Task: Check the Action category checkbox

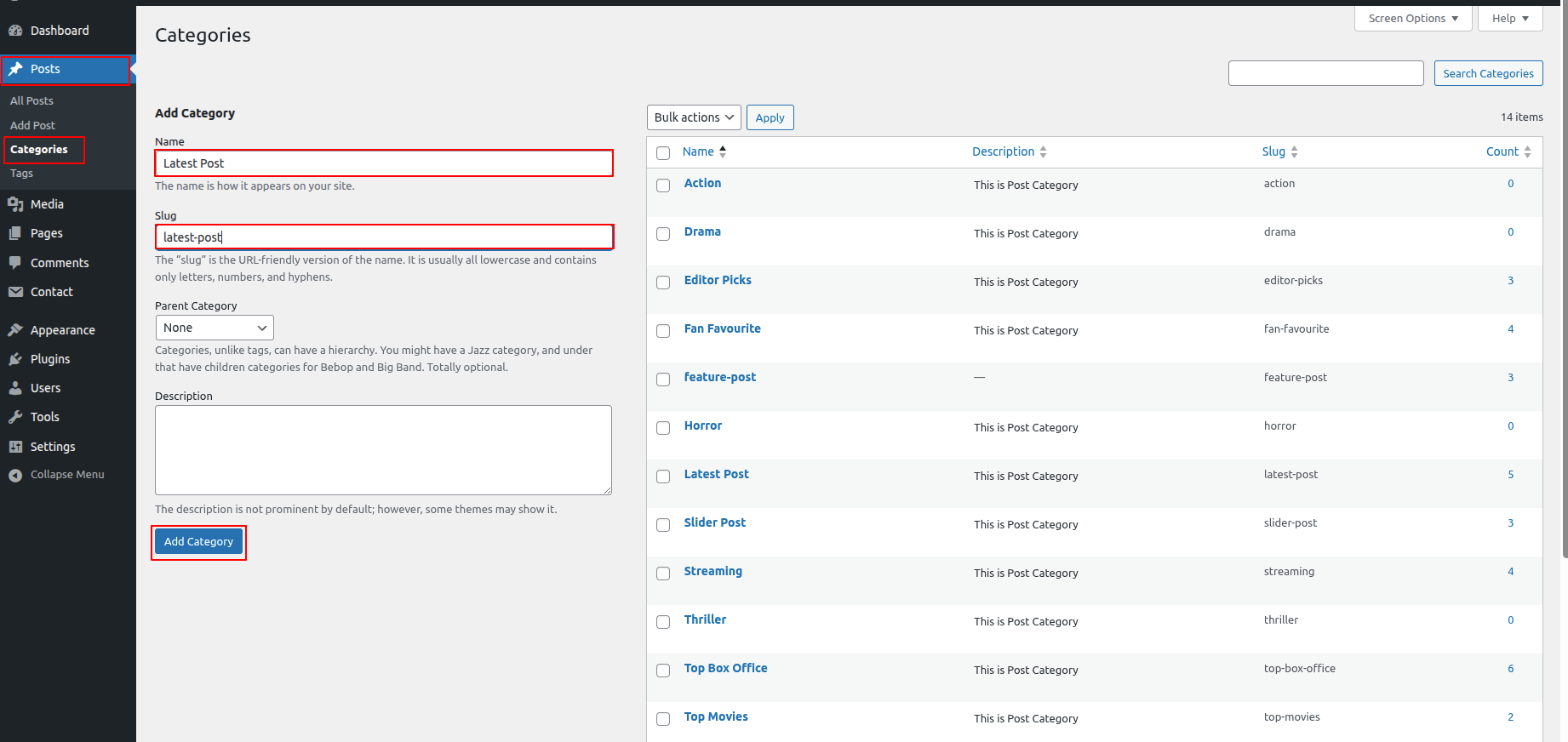Action: (x=663, y=185)
